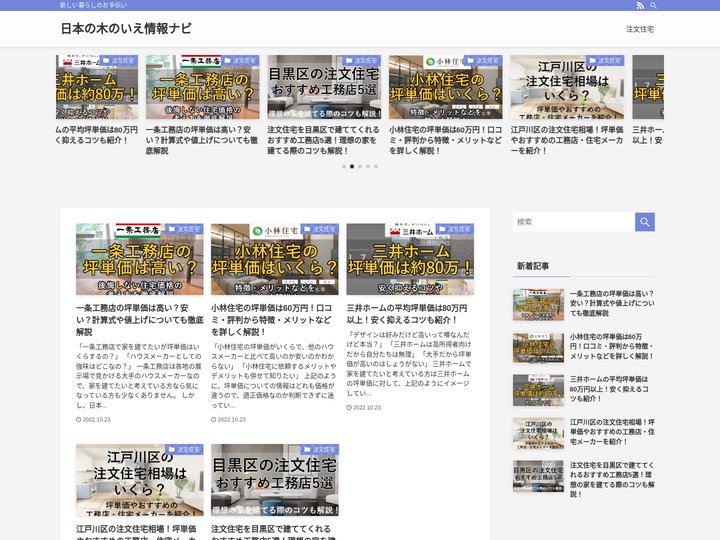Image resolution: width=720 pixels, height=540 pixels.
Task: Open carousel thumbnail 目黒区の注文住宅 おすすめ工務店5選
Action: 324,87
